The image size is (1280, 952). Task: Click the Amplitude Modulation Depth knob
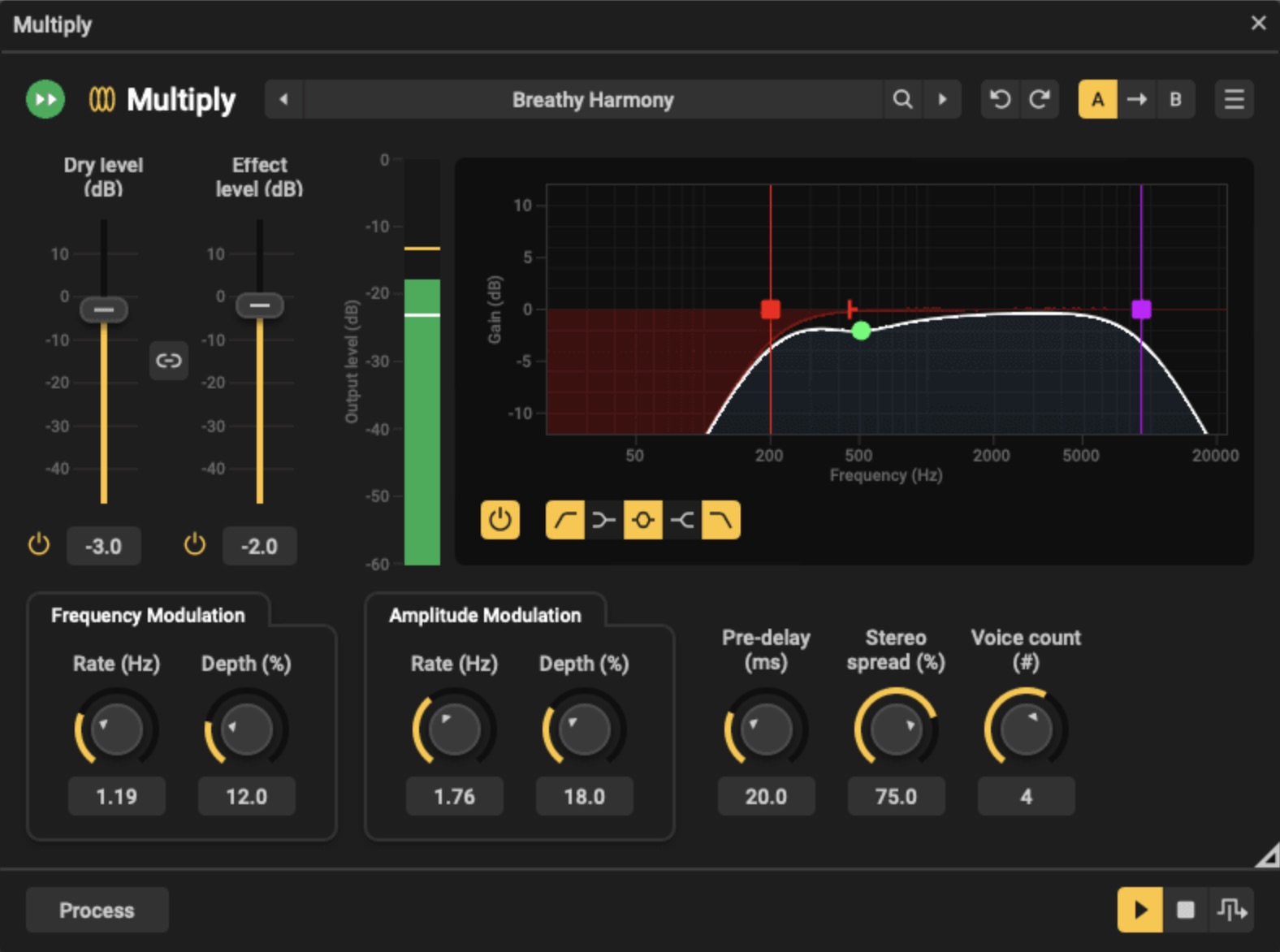pos(585,729)
